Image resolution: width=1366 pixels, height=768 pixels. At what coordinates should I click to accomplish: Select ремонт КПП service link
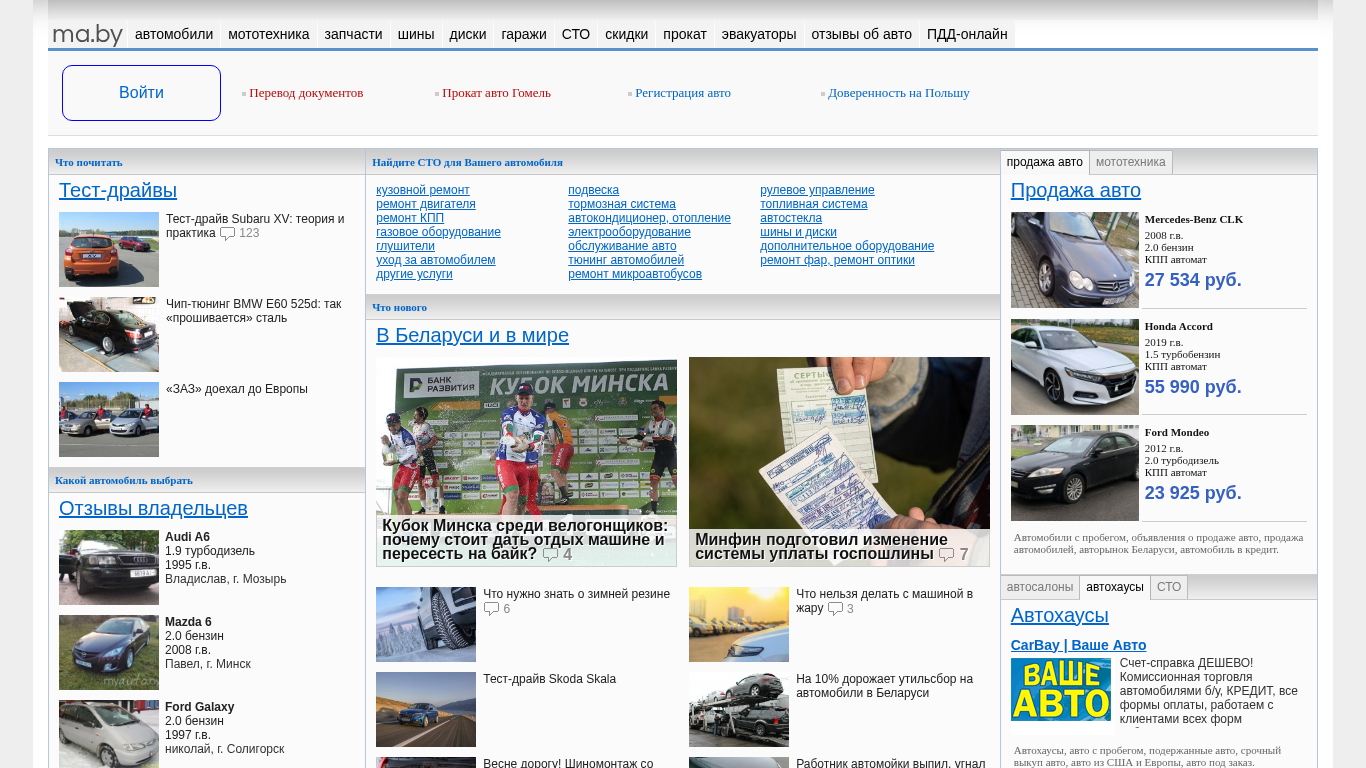410,218
